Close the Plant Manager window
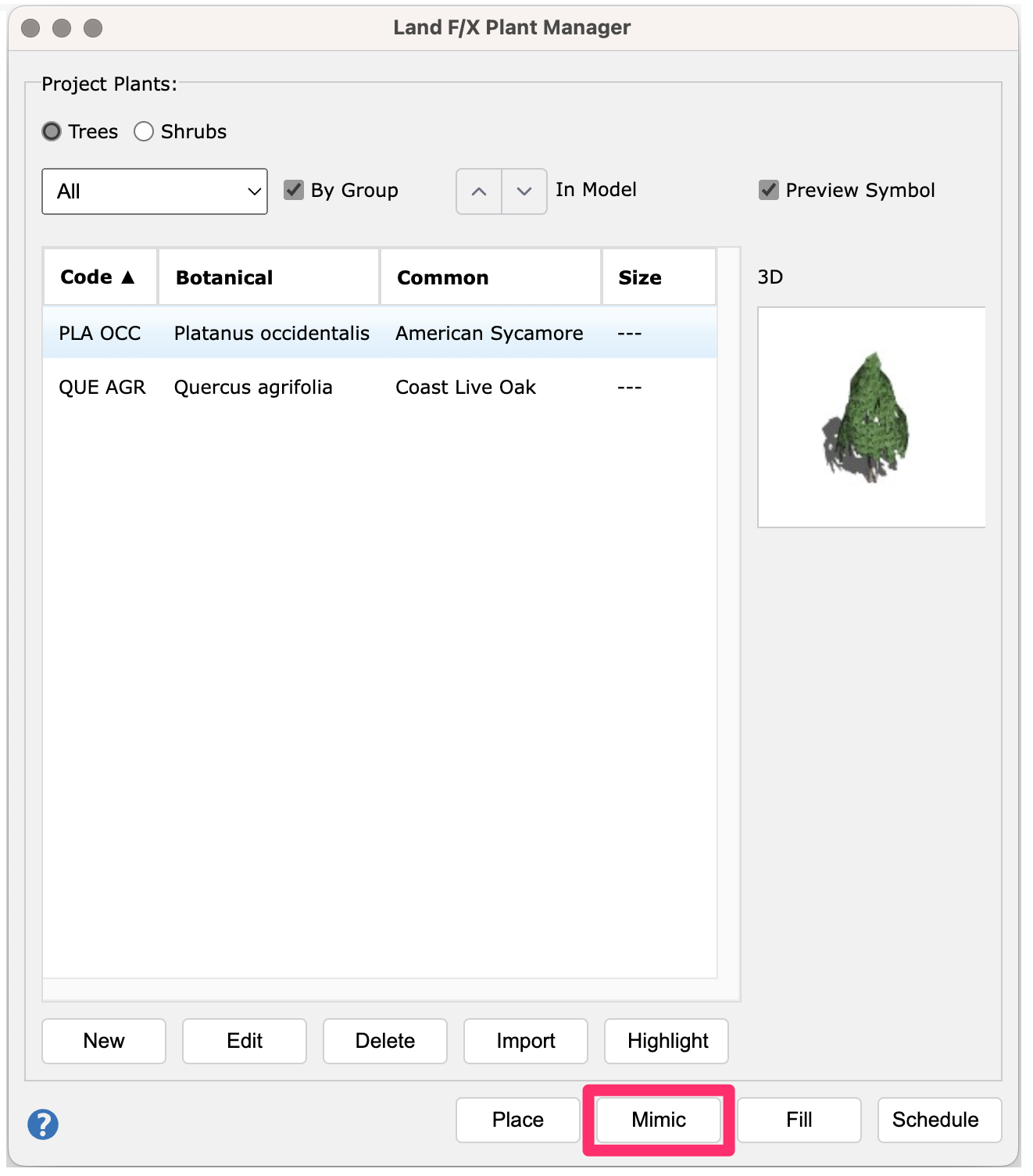 tap(31, 28)
